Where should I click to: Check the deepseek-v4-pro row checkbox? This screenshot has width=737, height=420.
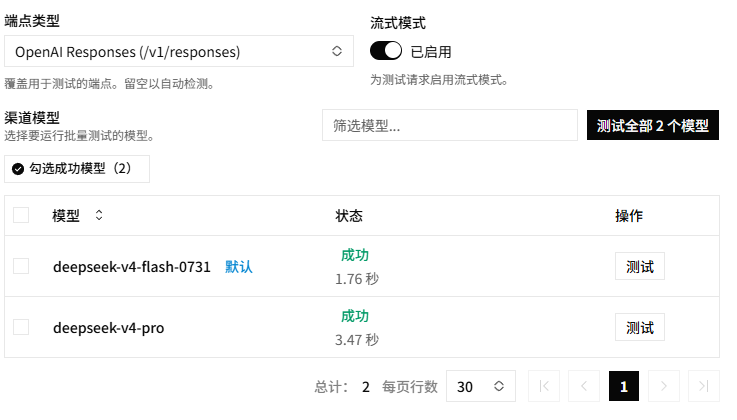click(21, 327)
